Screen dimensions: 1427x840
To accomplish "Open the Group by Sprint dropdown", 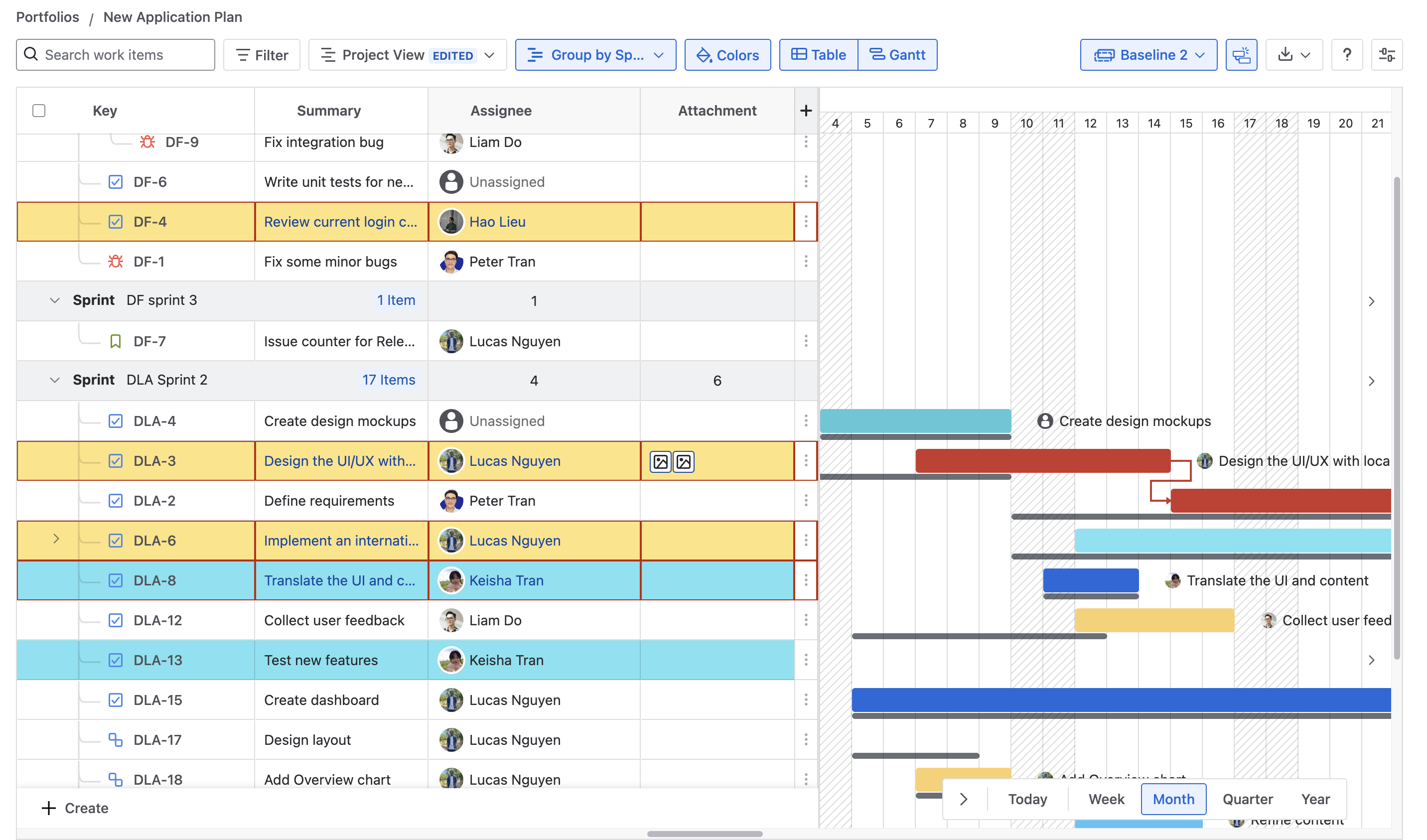I will 595,55.
